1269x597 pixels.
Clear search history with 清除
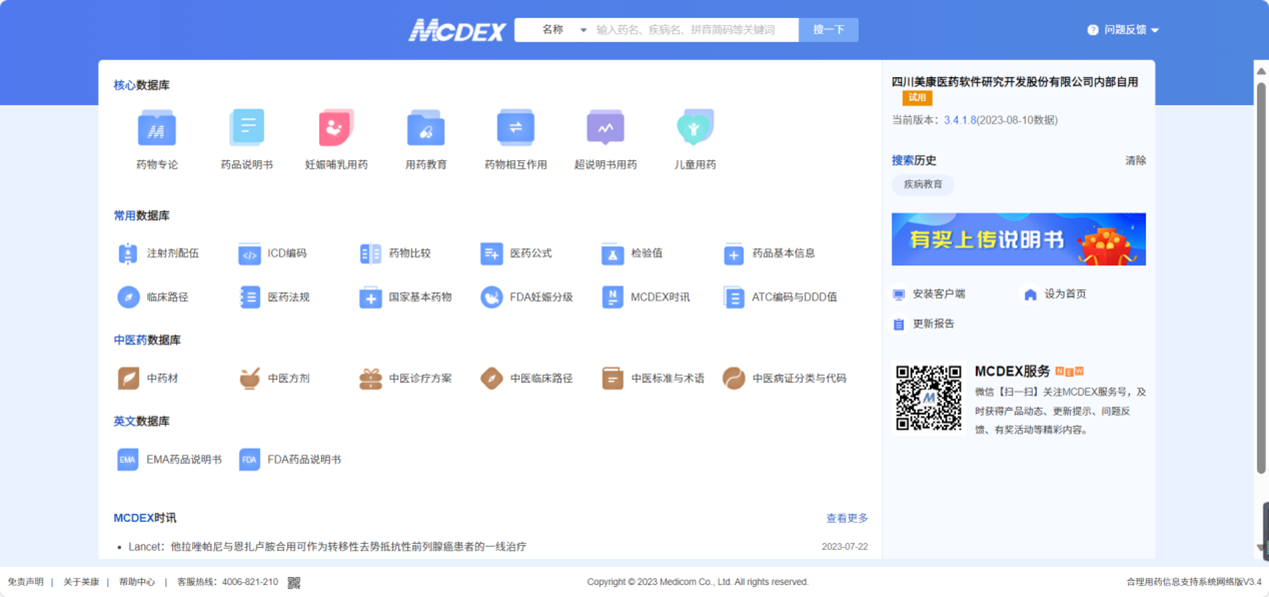click(1135, 160)
